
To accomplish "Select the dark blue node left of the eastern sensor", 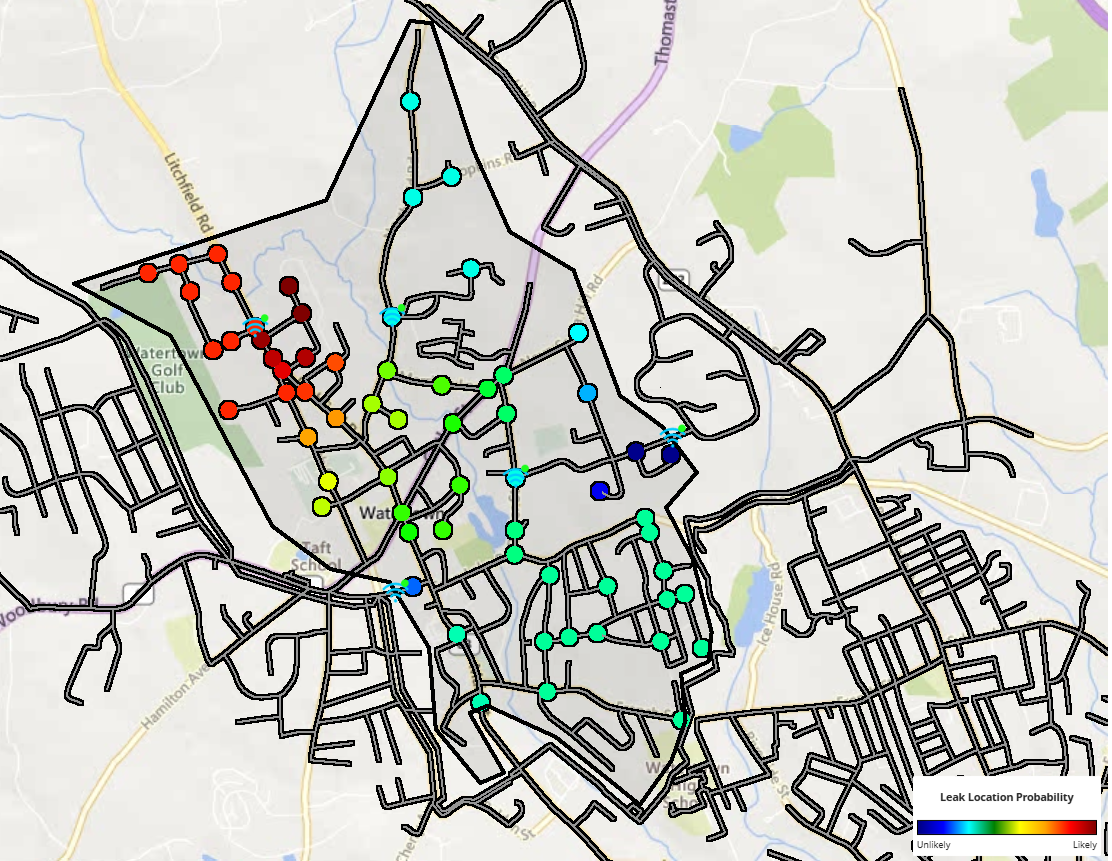I will click(636, 451).
